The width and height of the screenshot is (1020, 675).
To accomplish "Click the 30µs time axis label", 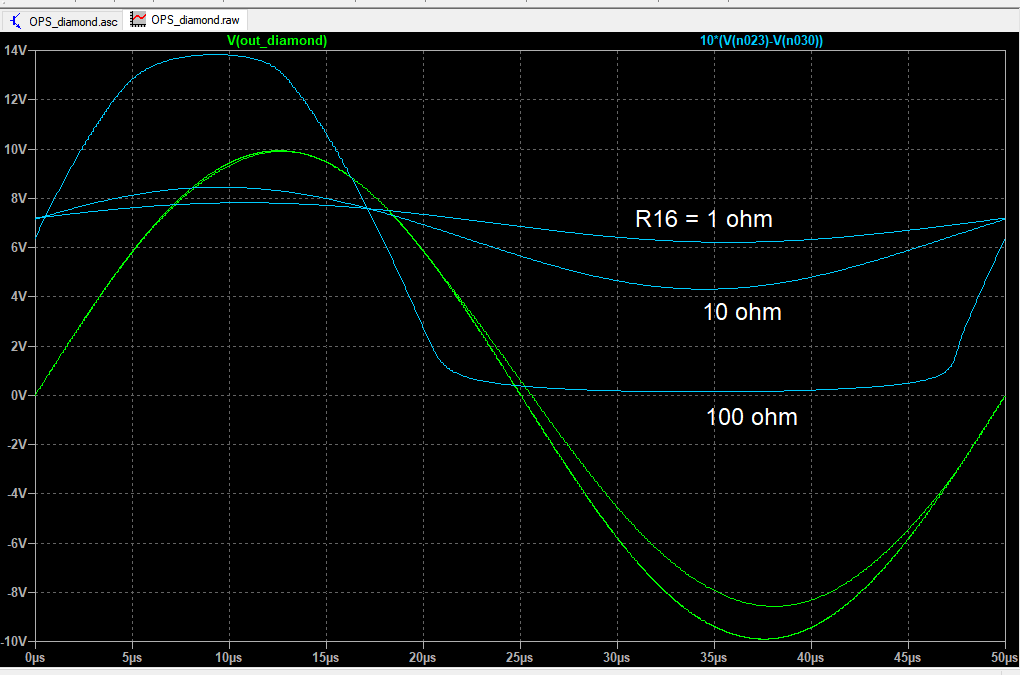I will click(616, 657).
